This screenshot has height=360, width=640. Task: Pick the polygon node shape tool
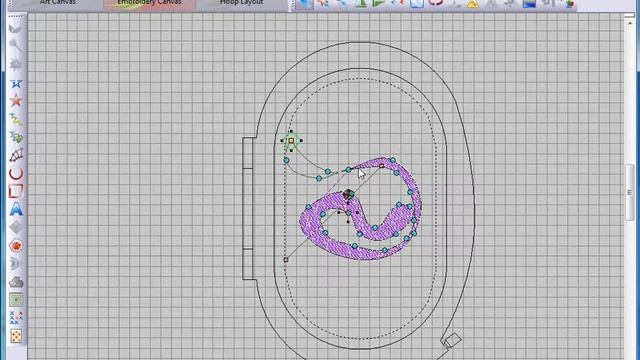[x=16, y=155]
